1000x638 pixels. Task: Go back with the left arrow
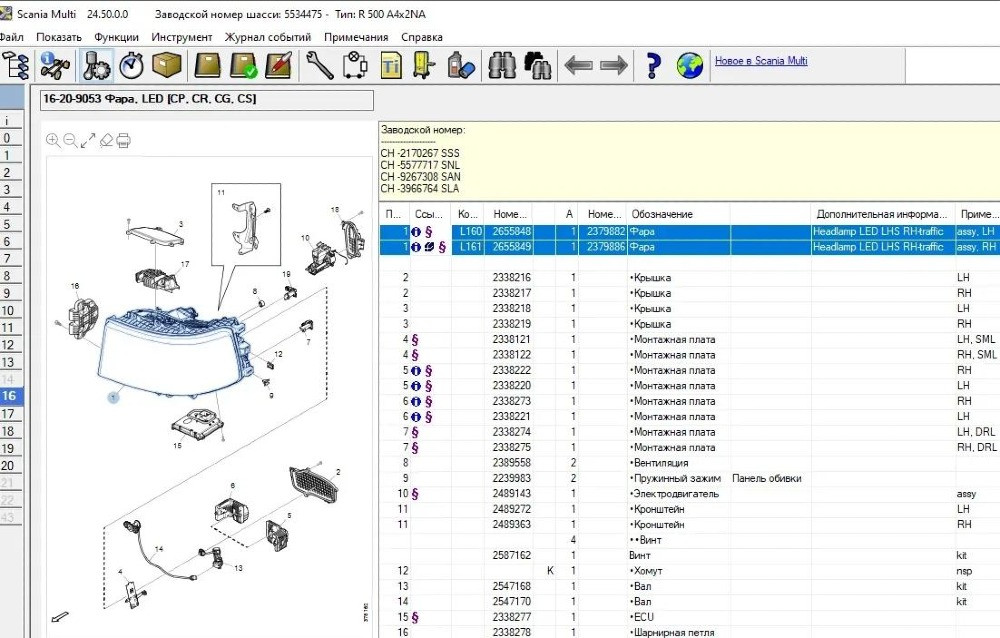pyautogui.click(x=578, y=65)
